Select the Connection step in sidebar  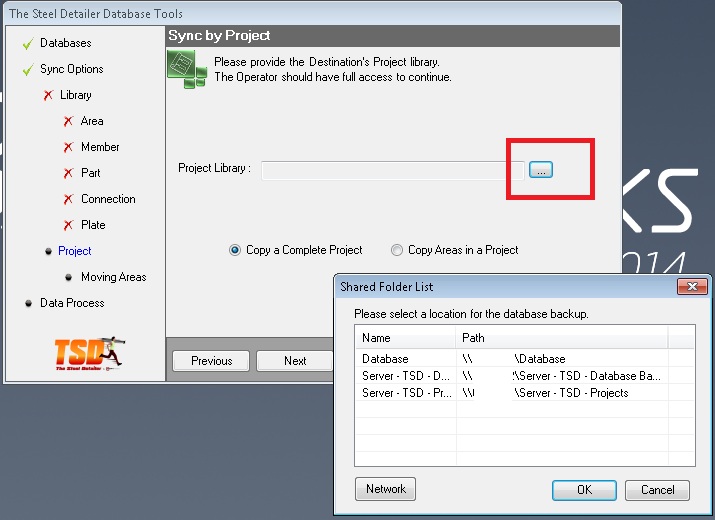(x=108, y=199)
